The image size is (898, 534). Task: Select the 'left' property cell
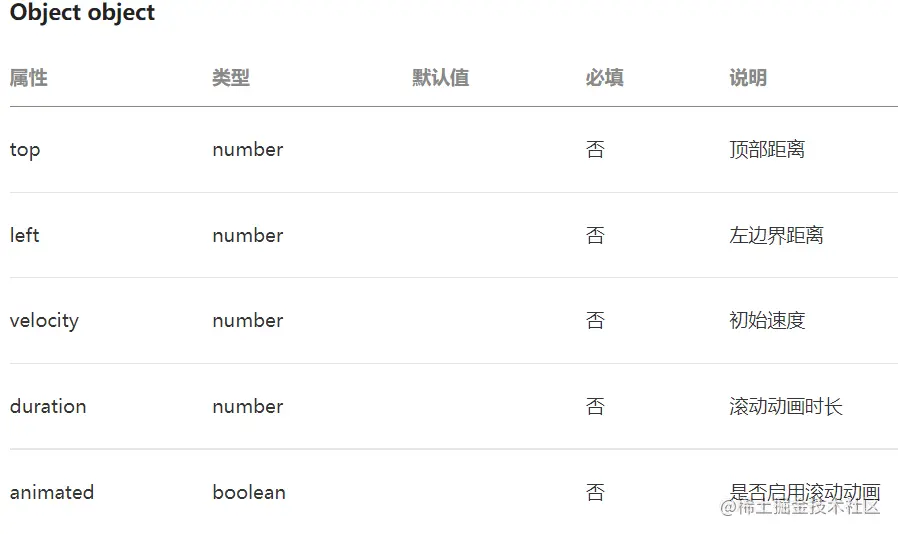(25, 235)
